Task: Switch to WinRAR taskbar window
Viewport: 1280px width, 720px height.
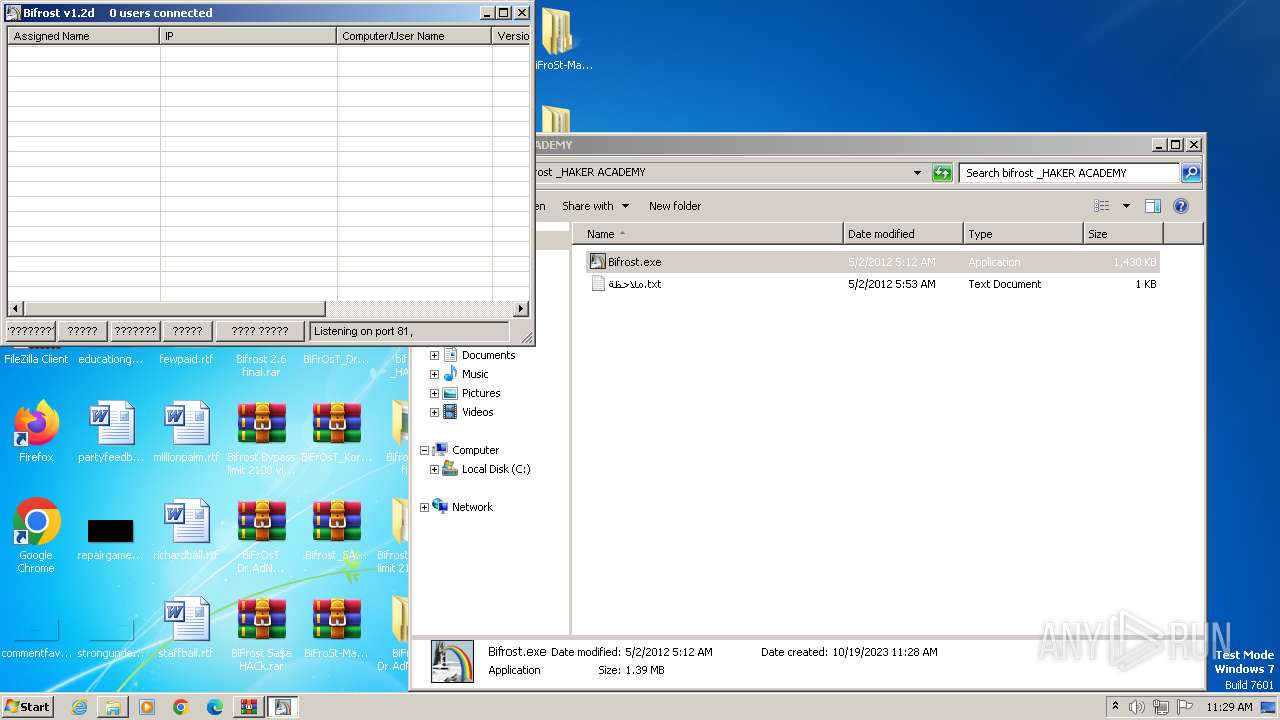Action: (249, 707)
